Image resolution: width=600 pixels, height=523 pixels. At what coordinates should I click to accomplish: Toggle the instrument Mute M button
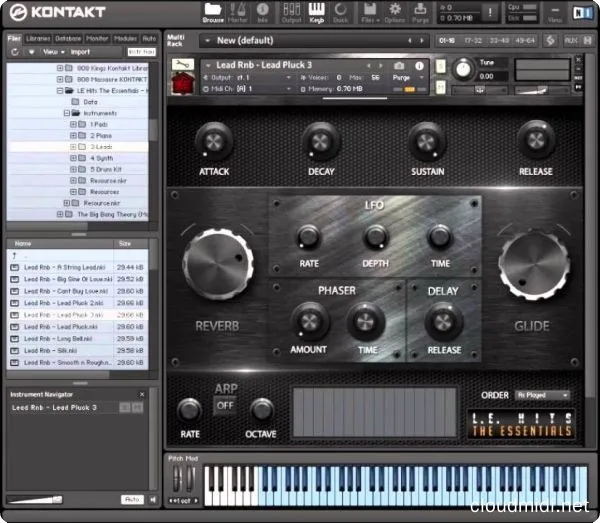point(441,87)
